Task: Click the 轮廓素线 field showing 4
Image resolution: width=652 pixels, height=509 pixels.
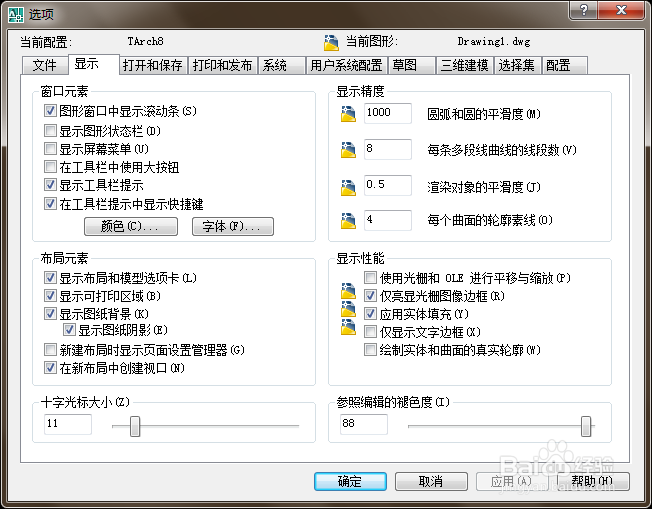Action: pyautogui.click(x=388, y=220)
